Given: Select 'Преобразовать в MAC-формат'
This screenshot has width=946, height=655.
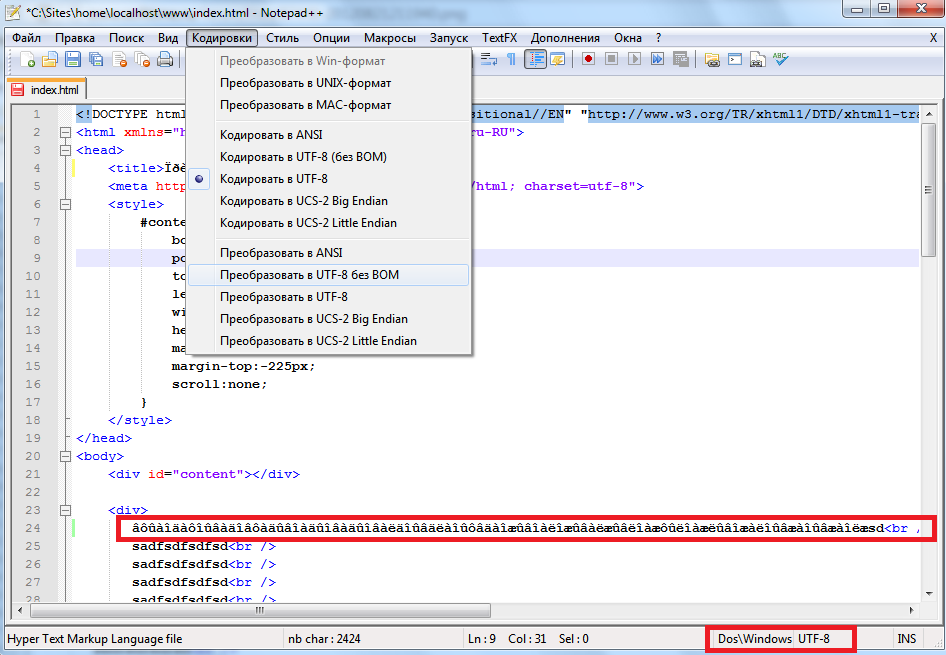Looking at the screenshot, I should tap(328, 105).
